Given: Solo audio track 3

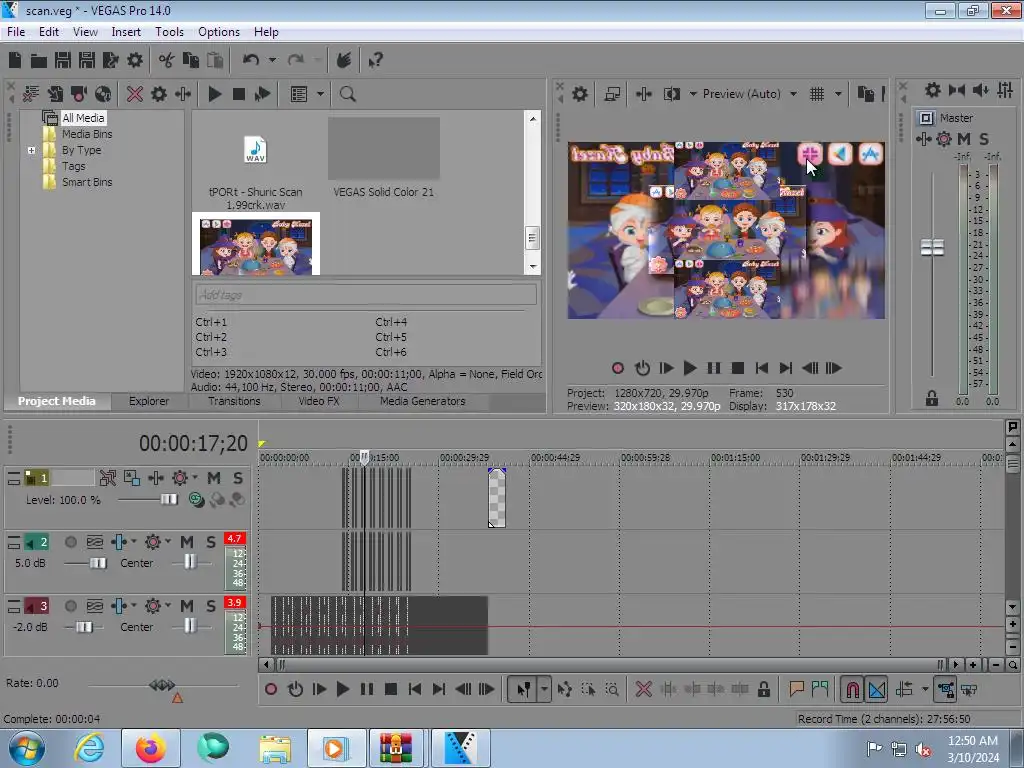Looking at the screenshot, I should point(210,606).
